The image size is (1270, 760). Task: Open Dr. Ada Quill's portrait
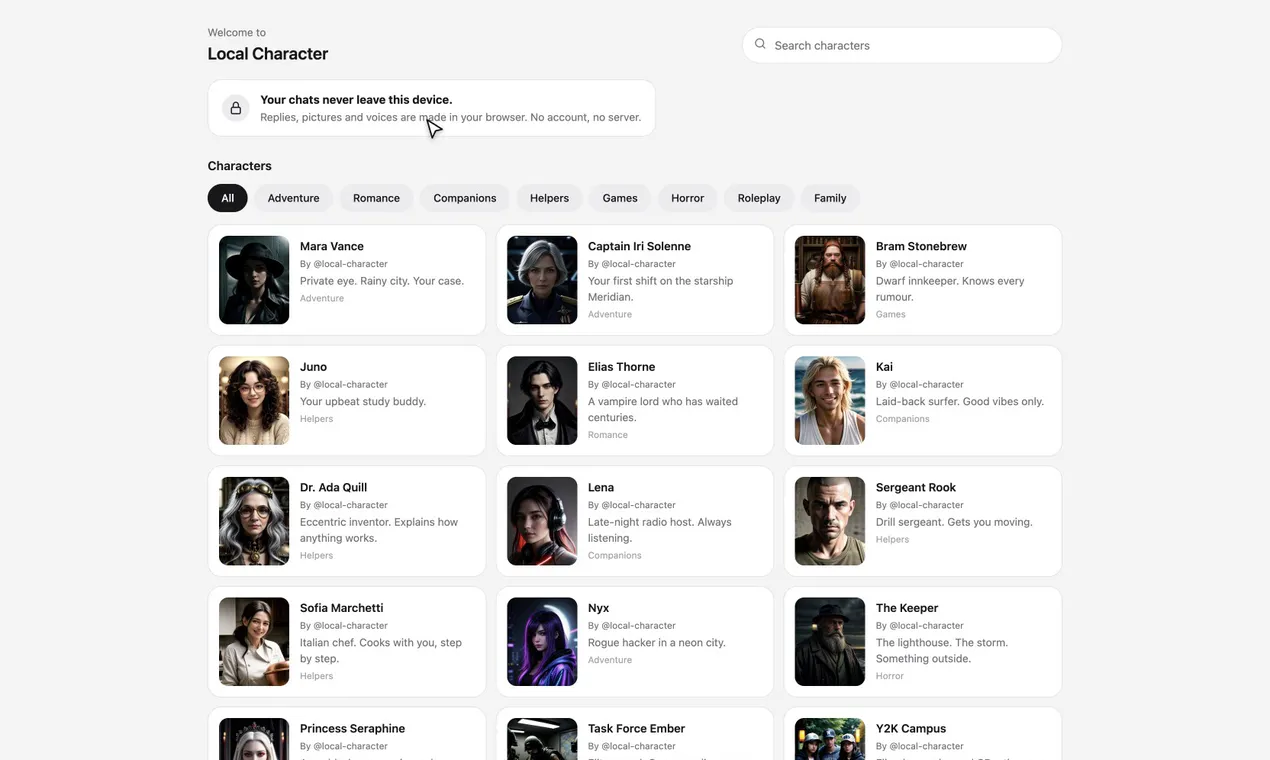point(254,521)
